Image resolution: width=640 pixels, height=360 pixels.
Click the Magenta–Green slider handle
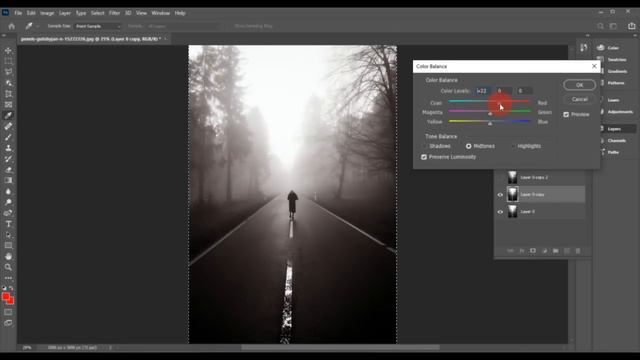pyautogui.click(x=490, y=114)
